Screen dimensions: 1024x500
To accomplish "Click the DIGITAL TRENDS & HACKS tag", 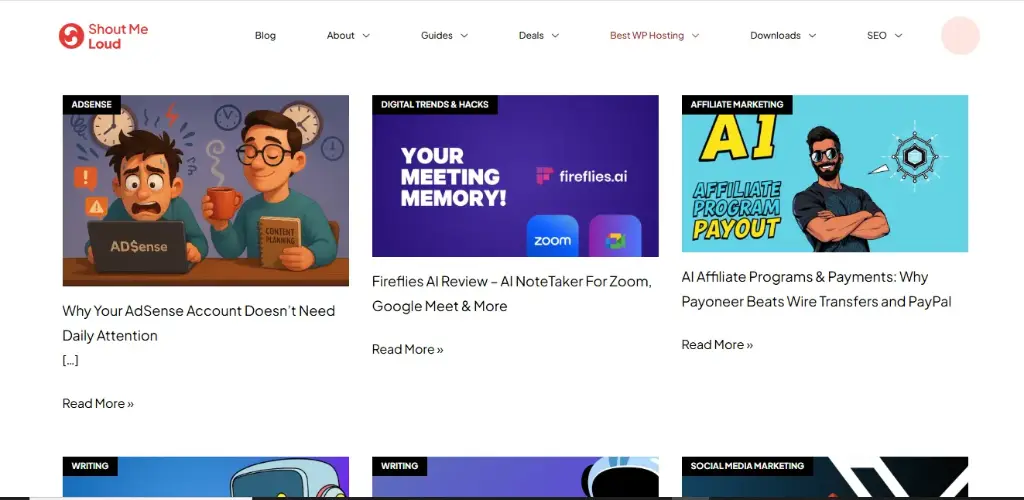I will tap(435, 104).
